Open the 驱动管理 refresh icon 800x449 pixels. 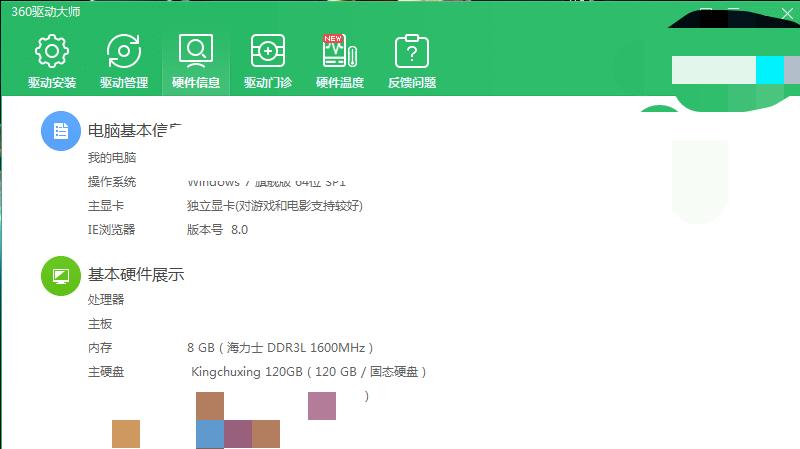[124, 52]
